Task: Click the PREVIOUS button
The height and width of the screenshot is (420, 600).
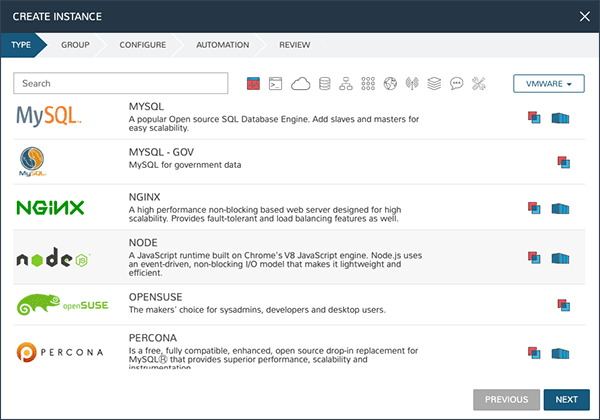Action: click(506, 400)
